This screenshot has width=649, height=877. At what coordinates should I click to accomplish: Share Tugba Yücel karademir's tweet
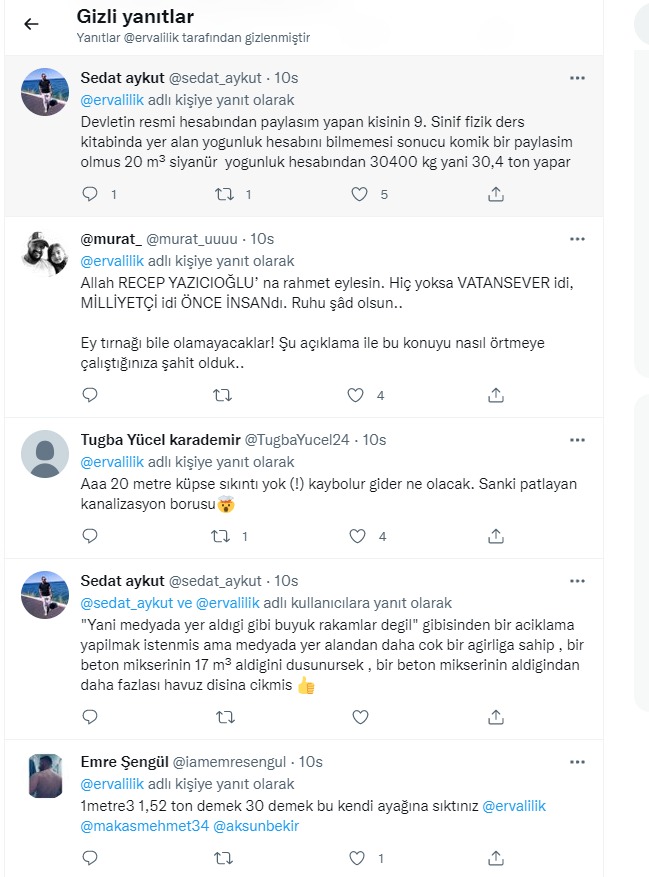(495, 537)
